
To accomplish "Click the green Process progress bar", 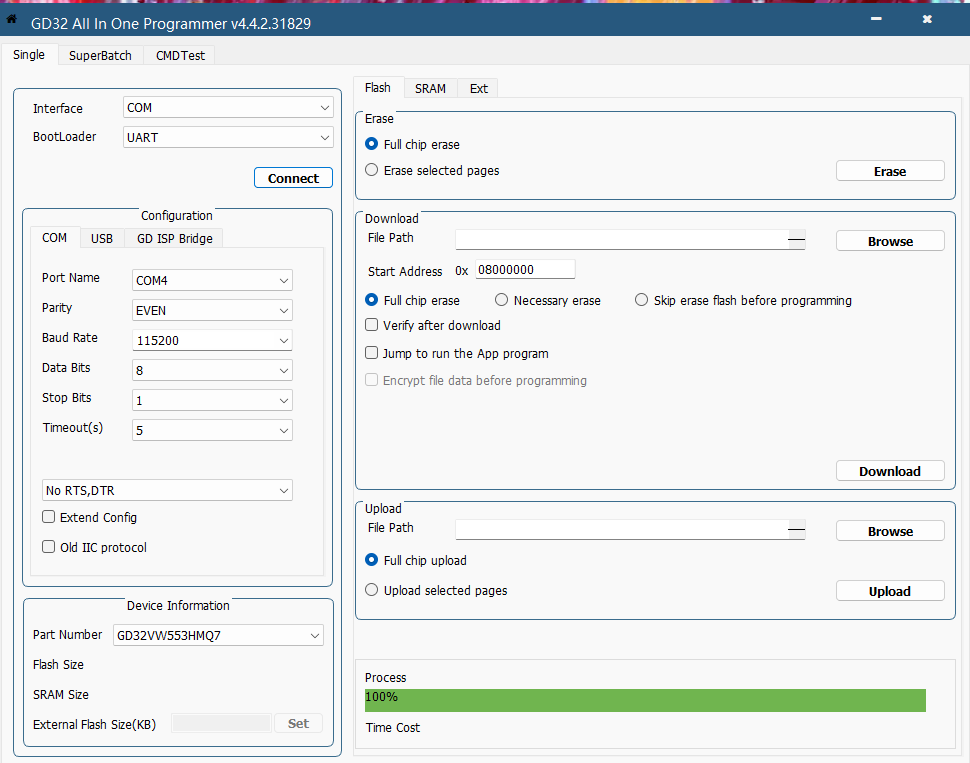I will [645, 699].
